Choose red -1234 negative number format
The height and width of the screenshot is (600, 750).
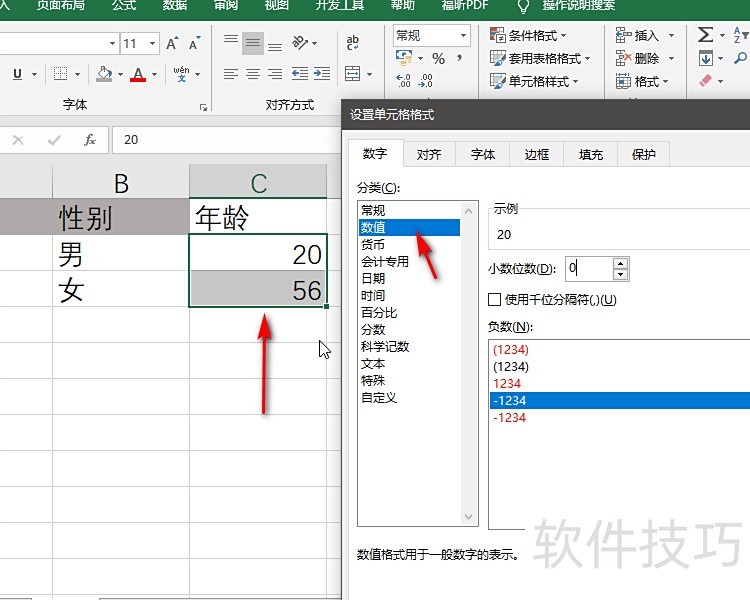pos(509,418)
